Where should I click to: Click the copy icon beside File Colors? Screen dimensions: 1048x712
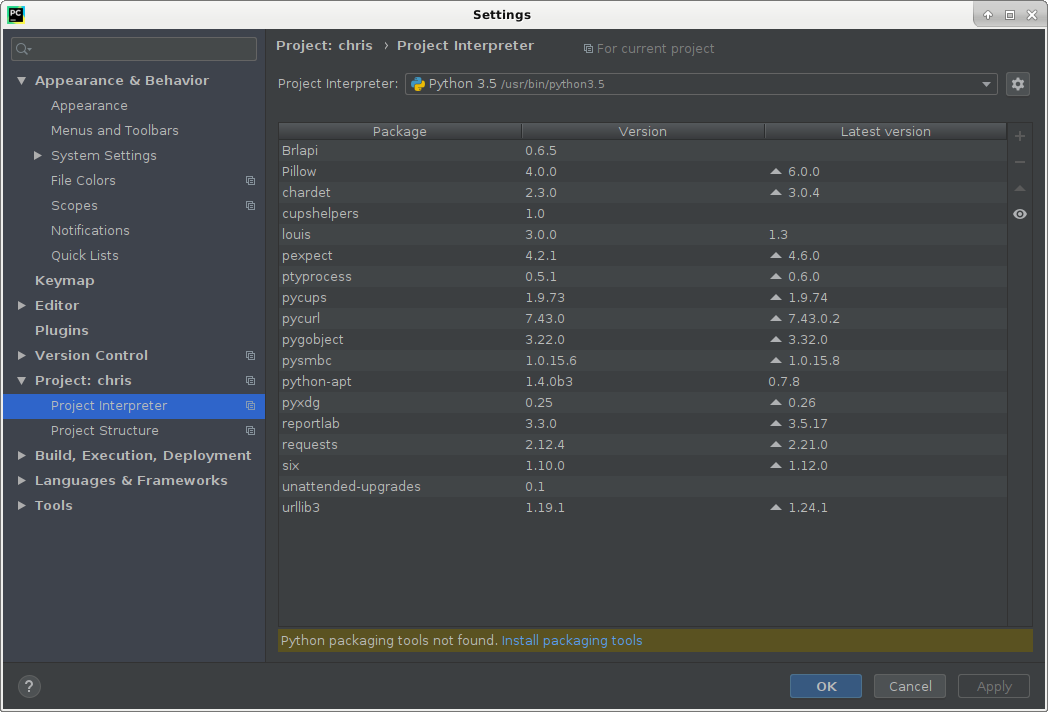pyautogui.click(x=251, y=181)
